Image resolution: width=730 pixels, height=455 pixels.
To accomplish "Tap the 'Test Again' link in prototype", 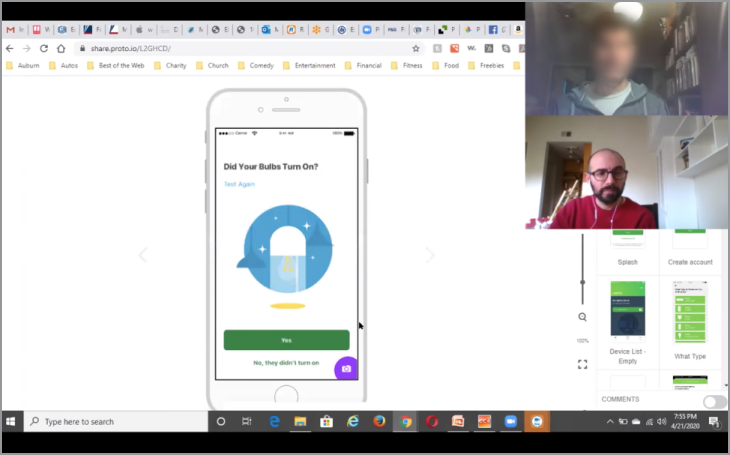I will pos(239,184).
